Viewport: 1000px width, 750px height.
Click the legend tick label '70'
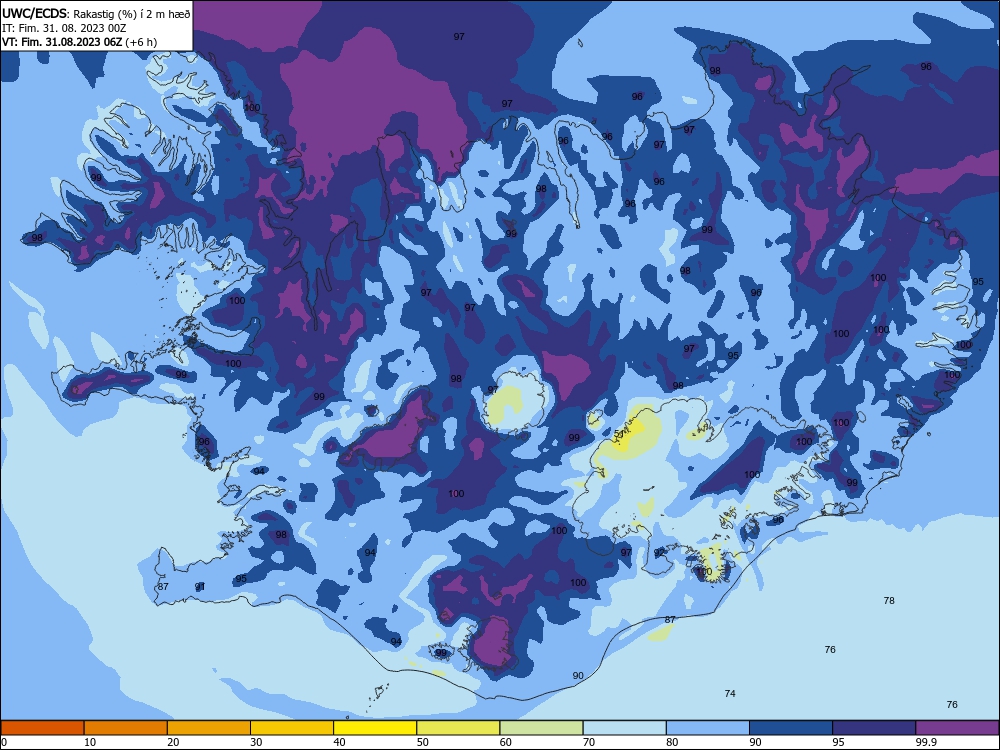[x=589, y=742]
